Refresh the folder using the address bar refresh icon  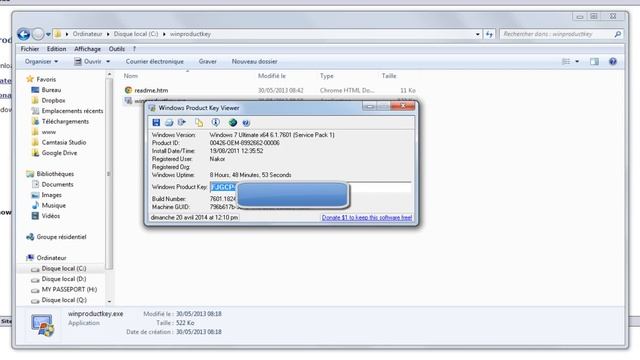pyautogui.click(x=489, y=34)
